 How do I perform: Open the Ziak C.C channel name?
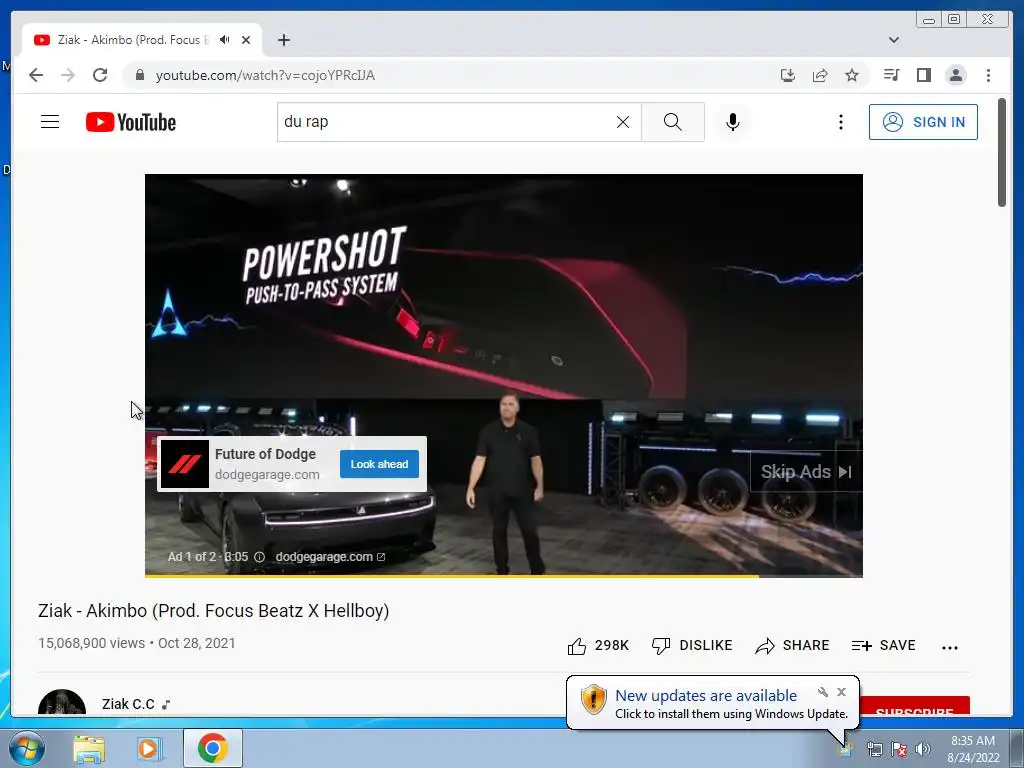[x=128, y=704]
